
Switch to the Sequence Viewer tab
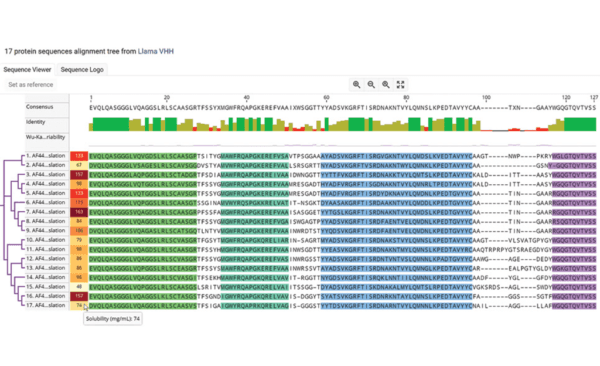27,70
